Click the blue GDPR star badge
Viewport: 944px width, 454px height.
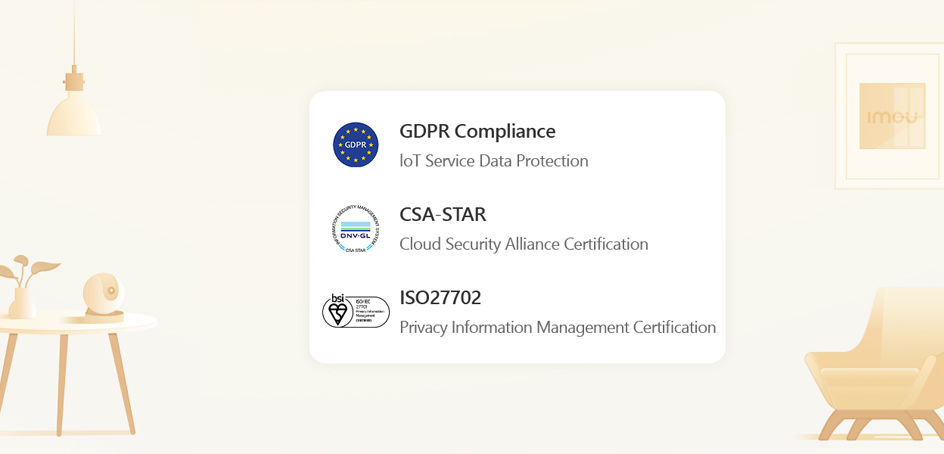point(356,145)
